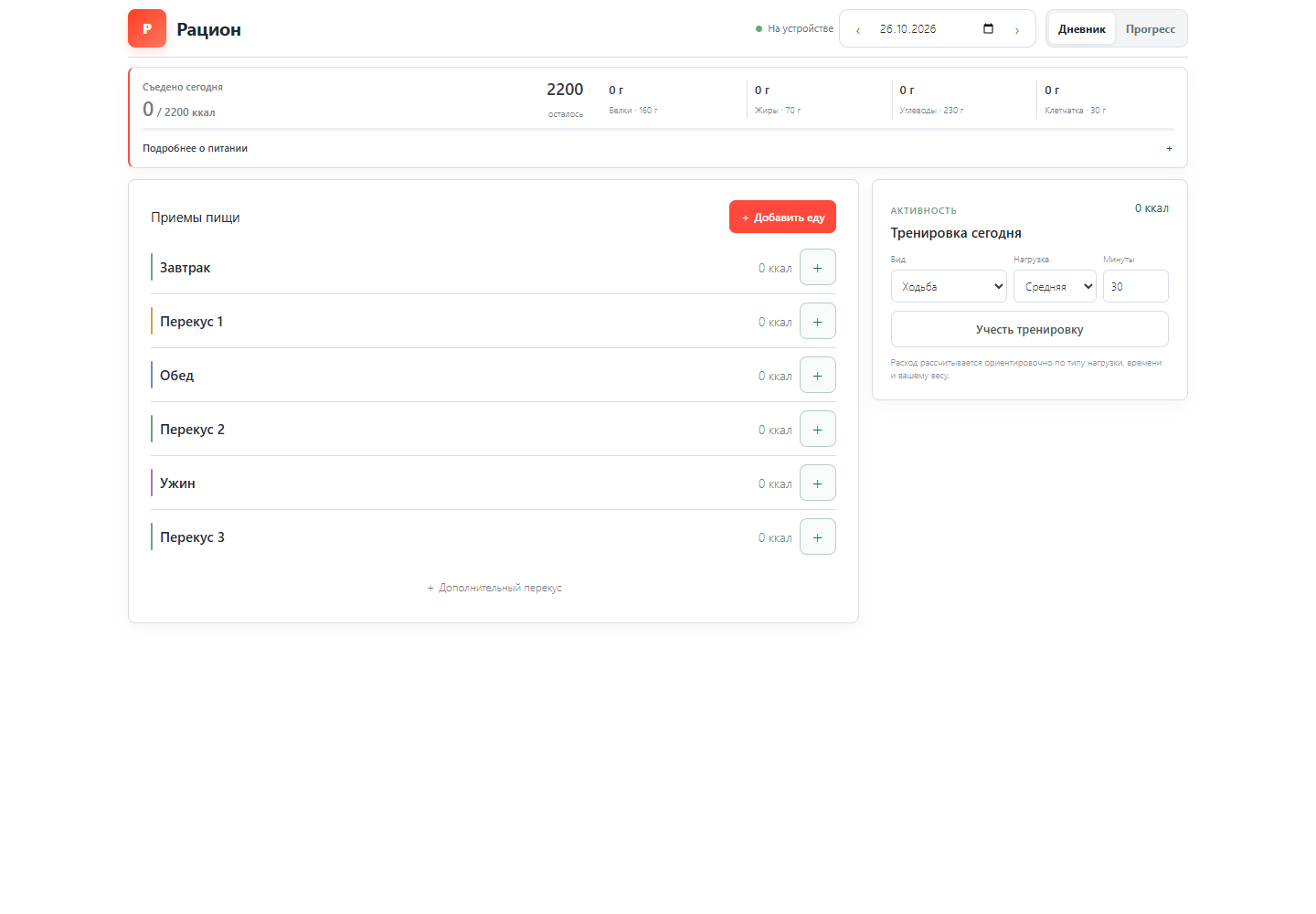The image size is (1316, 914).
Task: Open the Нагрузка intensity dropdown
Action: [1055, 286]
